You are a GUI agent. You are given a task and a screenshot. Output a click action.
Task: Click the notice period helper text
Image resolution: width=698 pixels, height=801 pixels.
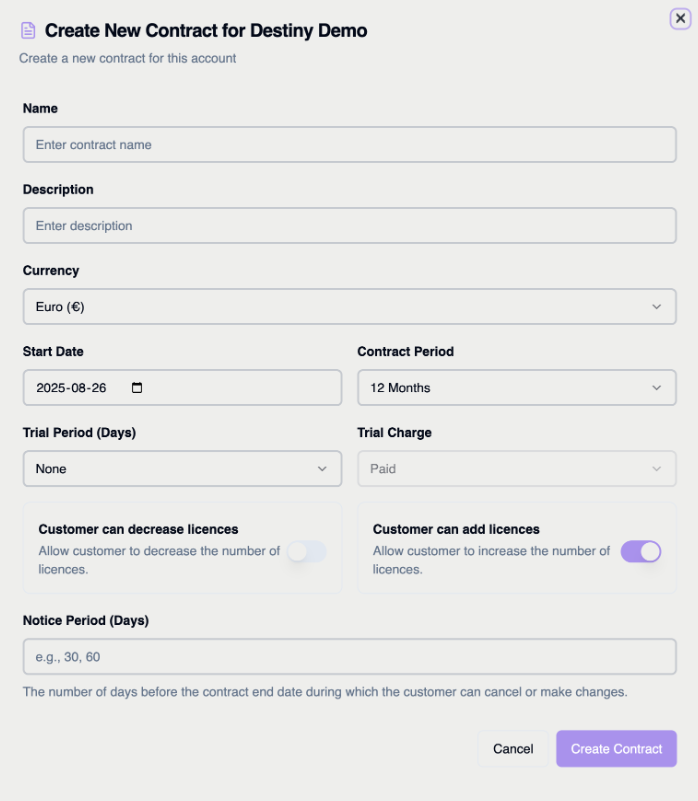[325, 692]
